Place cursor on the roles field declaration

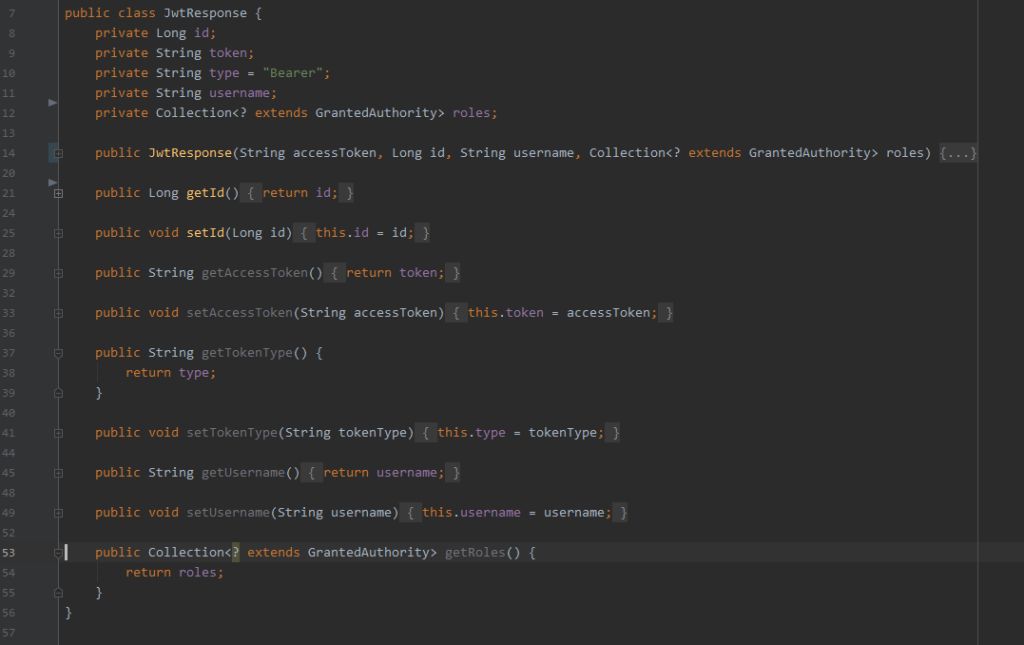(472, 113)
